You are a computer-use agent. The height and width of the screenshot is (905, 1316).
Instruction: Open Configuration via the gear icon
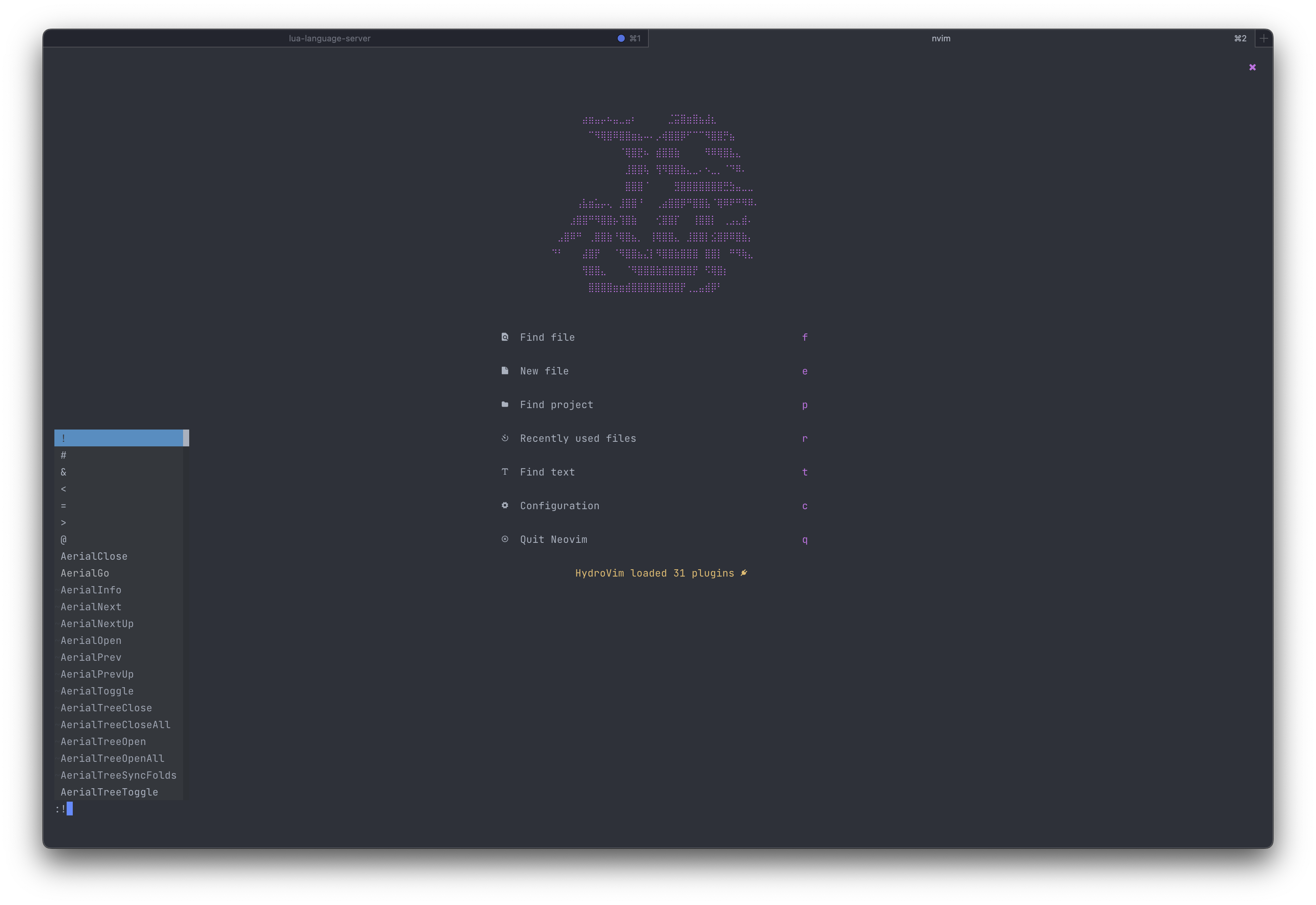[505, 505]
